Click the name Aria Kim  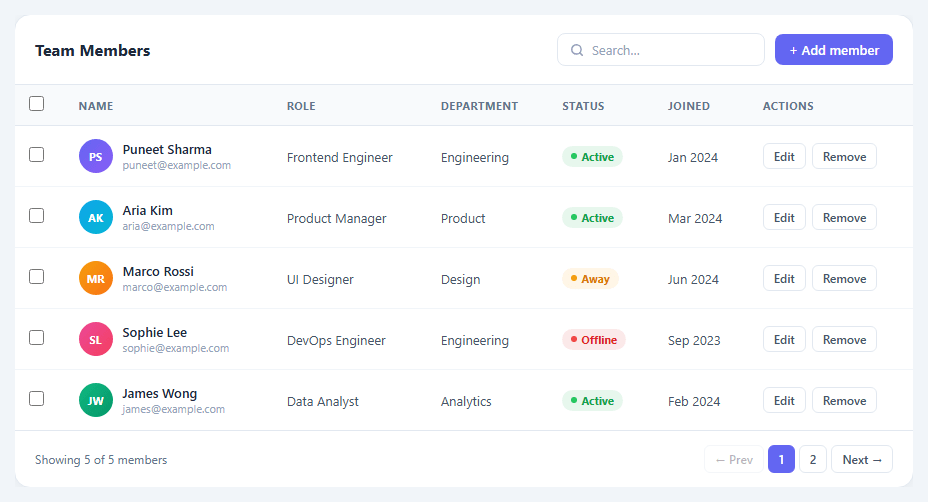pyautogui.click(x=147, y=211)
